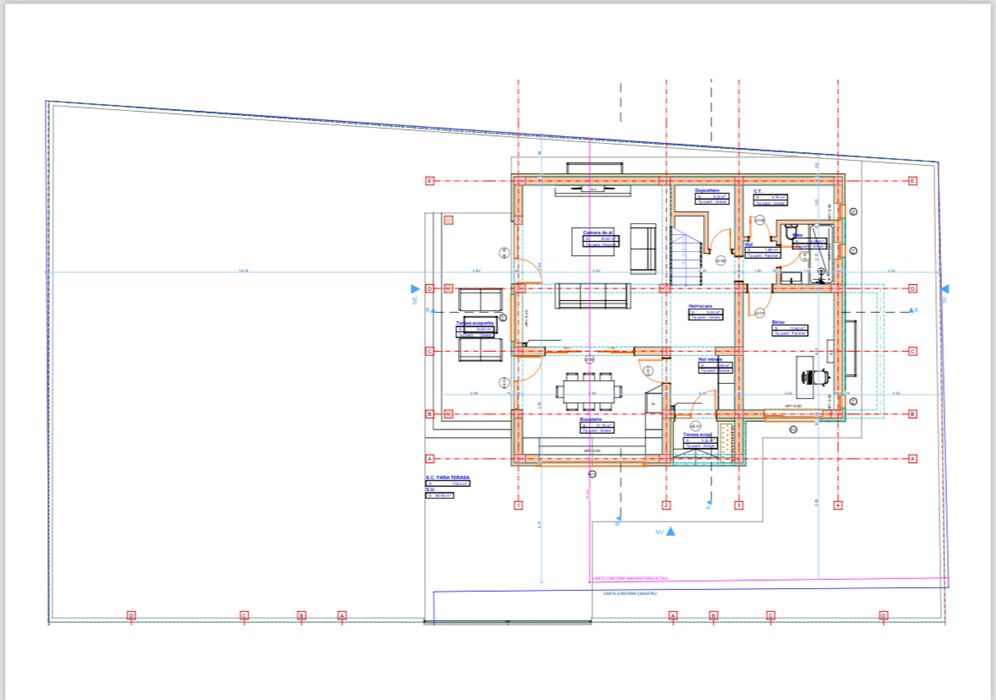Click the dining table in Bucatarie
The image size is (996, 700).
pyautogui.click(x=588, y=391)
